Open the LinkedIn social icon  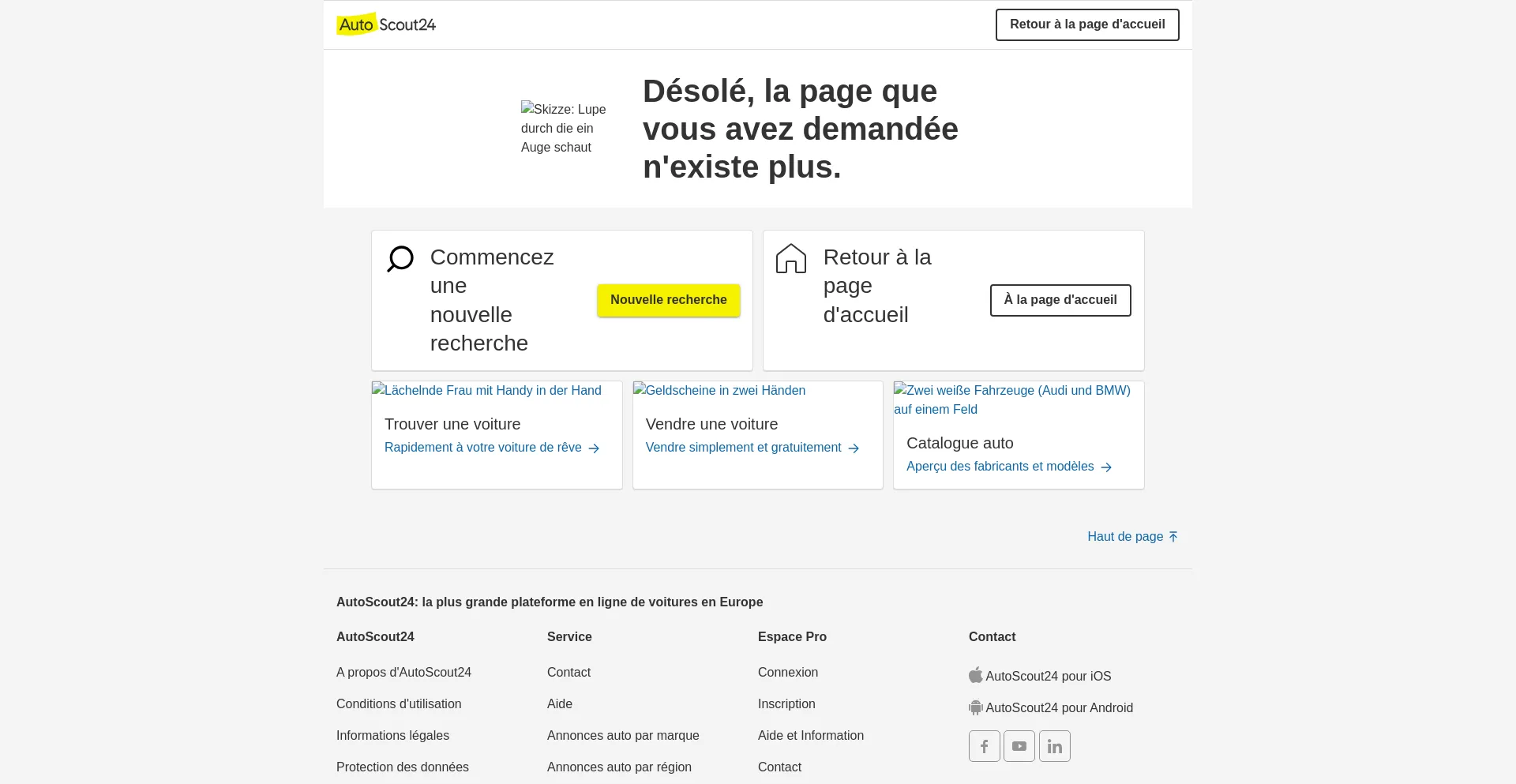point(1054,746)
